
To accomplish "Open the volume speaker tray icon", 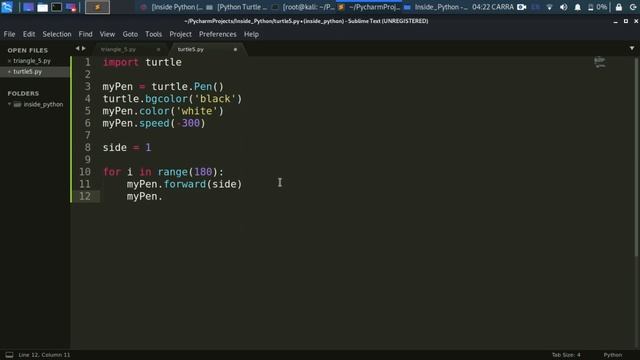I will coord(563,7).
